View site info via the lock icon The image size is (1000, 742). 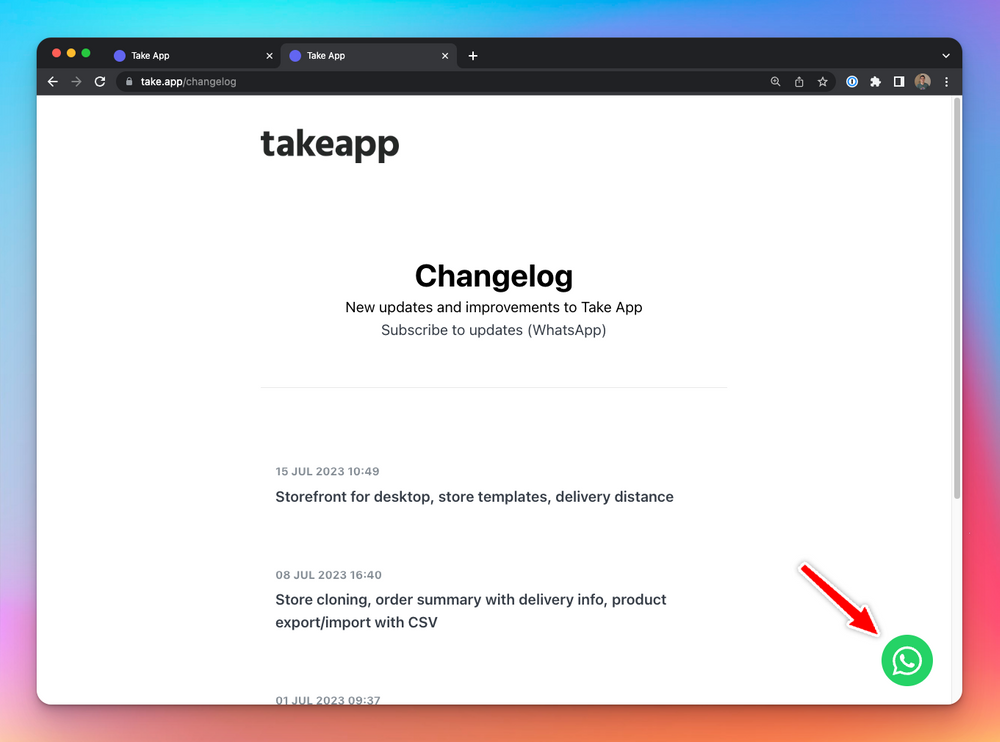[129, 82]
